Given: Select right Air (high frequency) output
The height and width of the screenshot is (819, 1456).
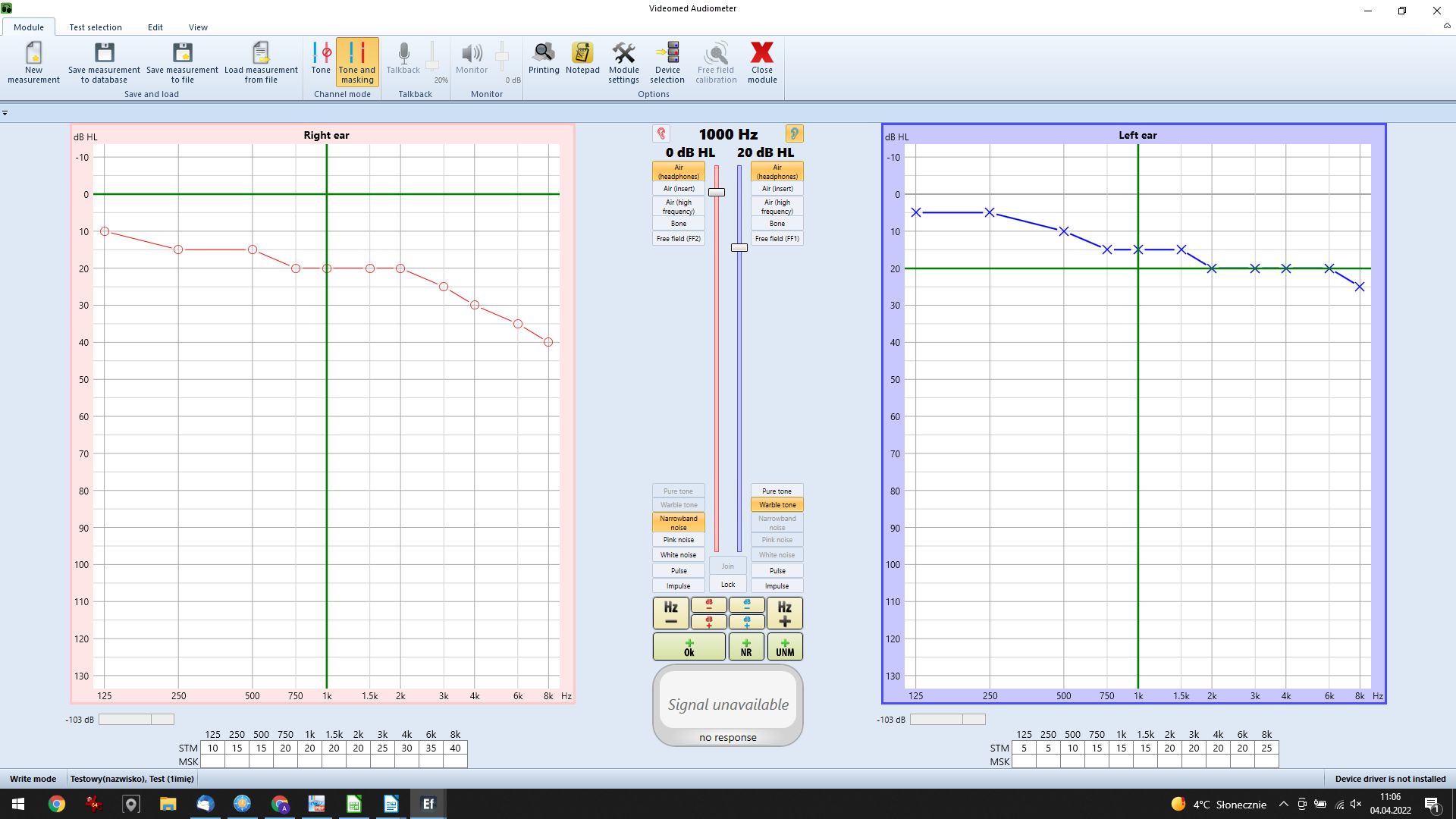Looking at the screenshot, I should point(679,206).
